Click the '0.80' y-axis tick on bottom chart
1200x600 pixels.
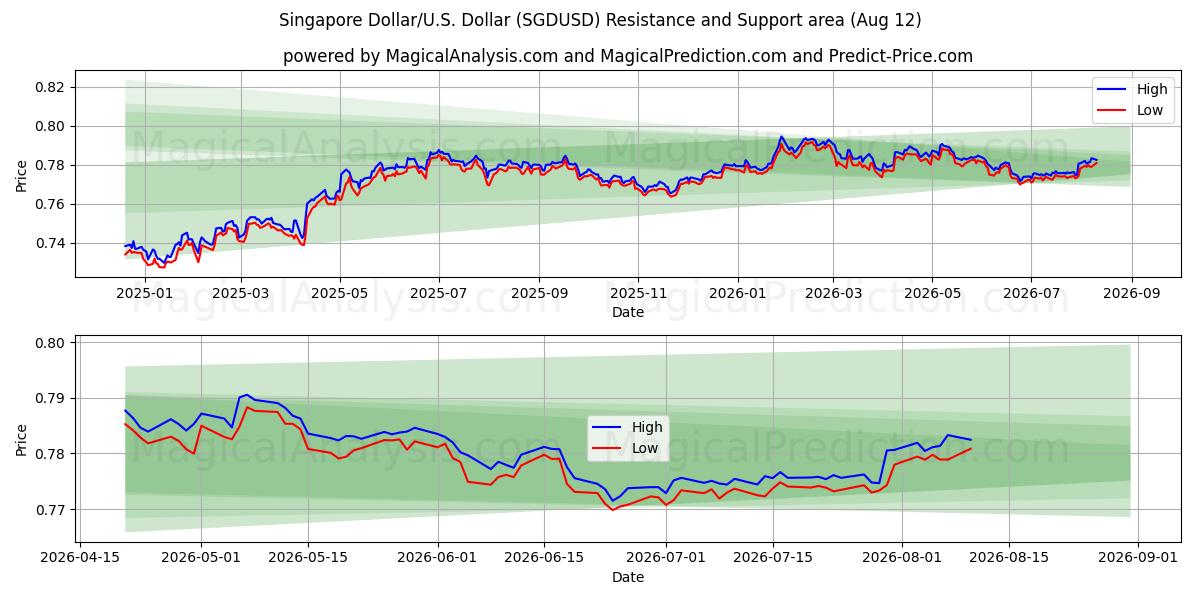50,343
